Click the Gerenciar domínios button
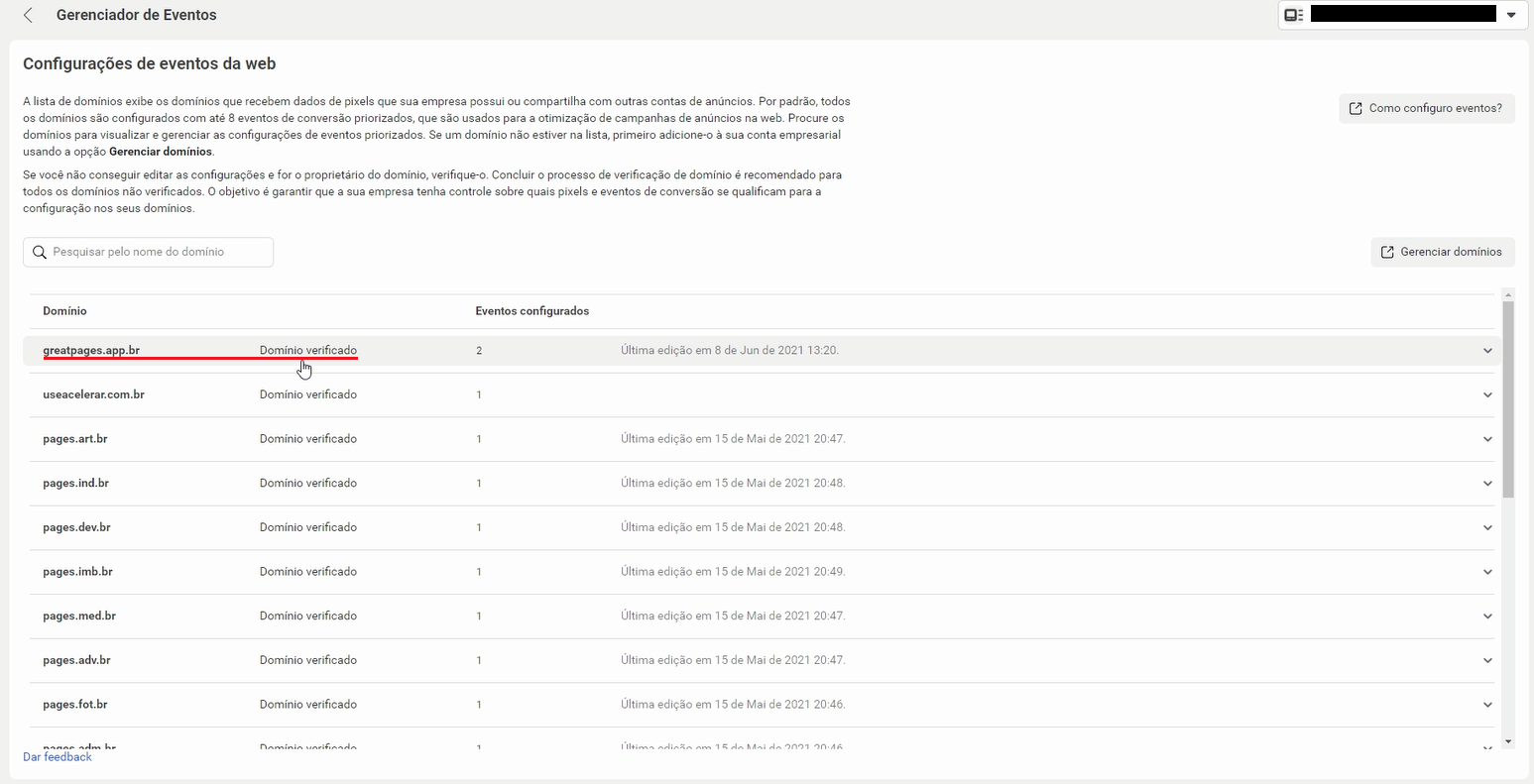1534x784 pixels. coord(1442,252)
